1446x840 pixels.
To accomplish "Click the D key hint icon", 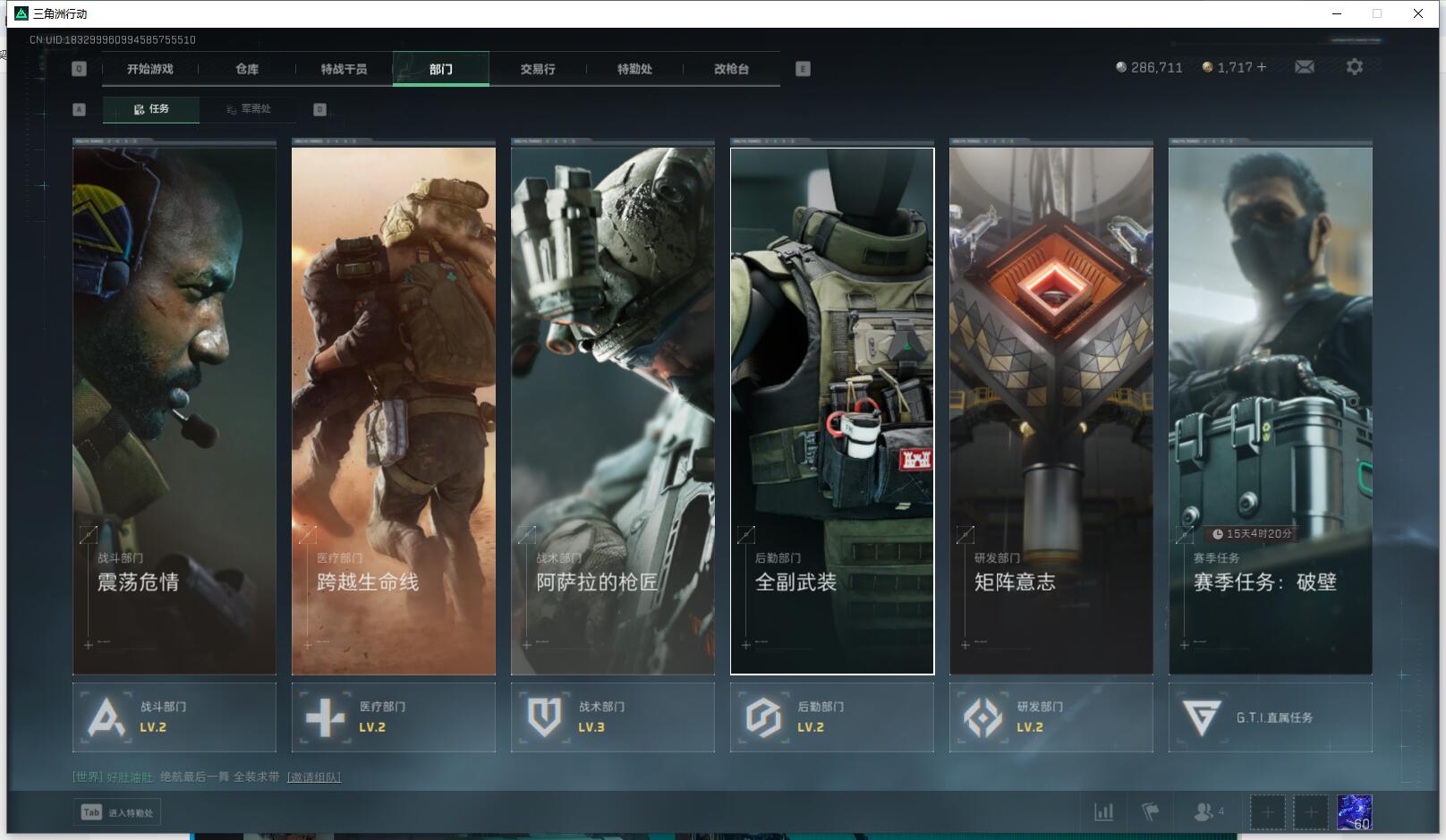I will (319, 109).
